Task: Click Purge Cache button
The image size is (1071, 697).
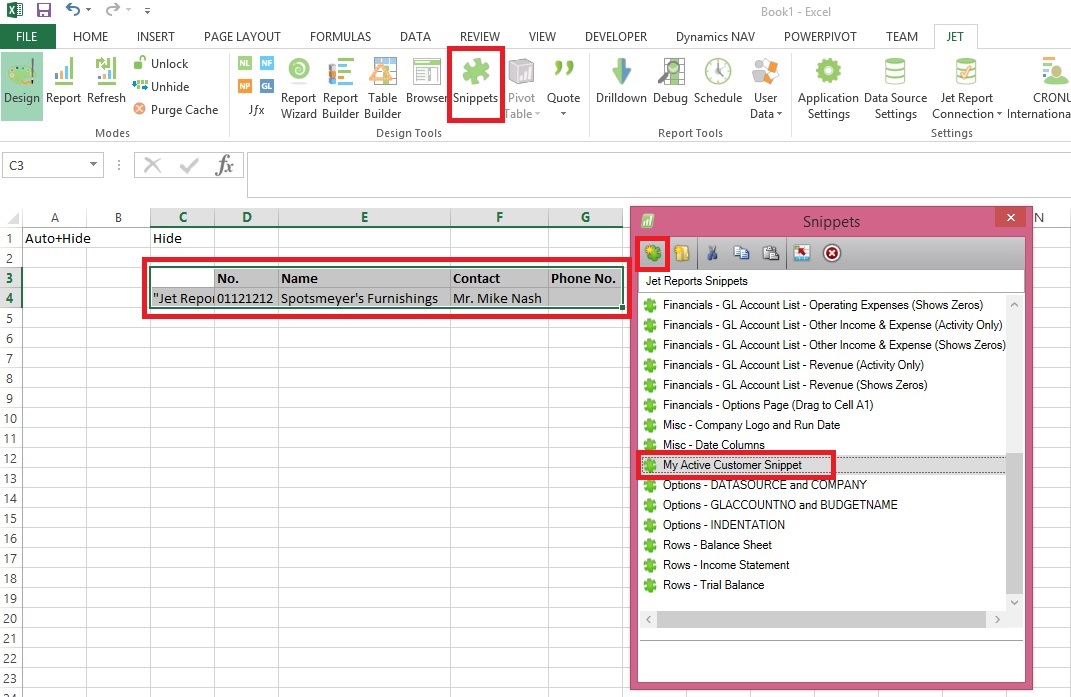Action: pyautogui.click(x=175, y=110)
